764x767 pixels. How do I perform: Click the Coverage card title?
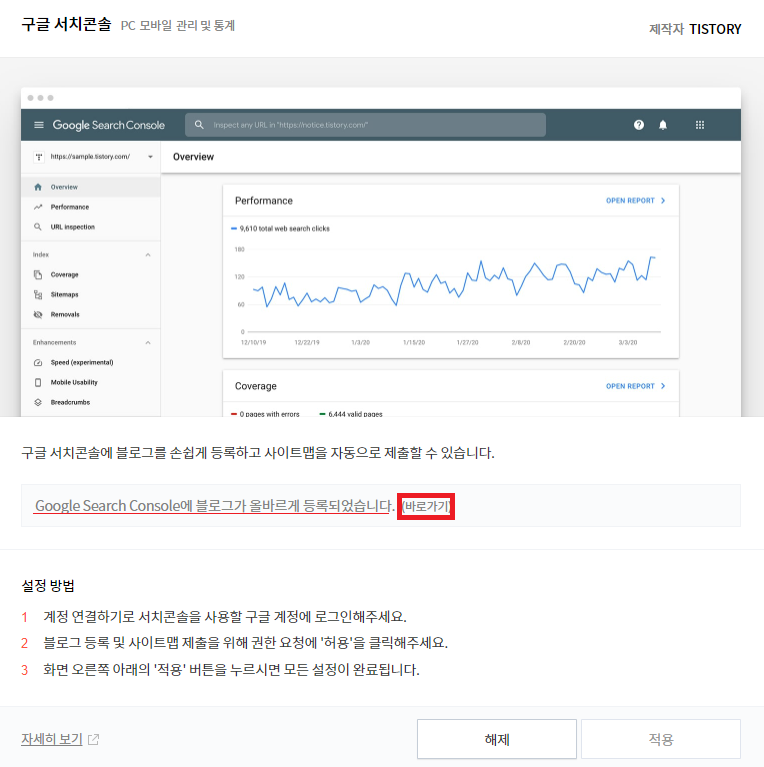pos(255,386)
